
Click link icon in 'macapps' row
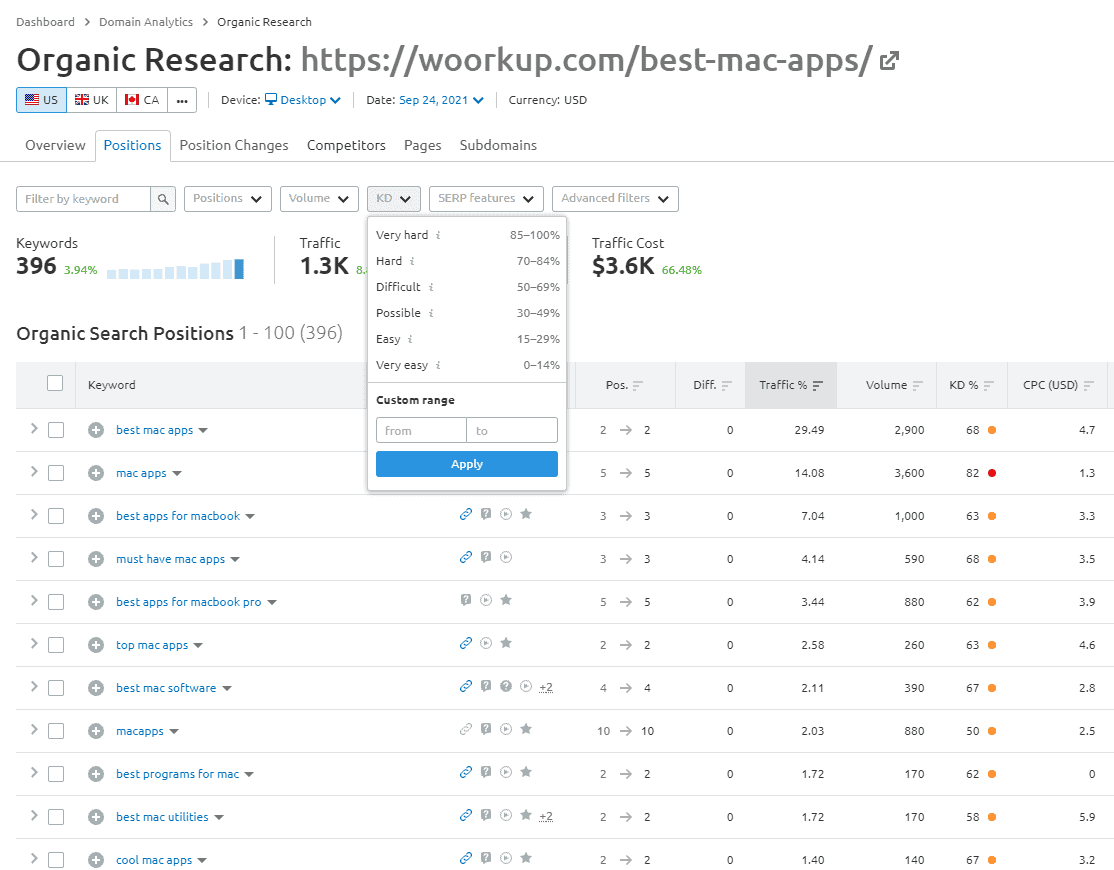(466, 729)
